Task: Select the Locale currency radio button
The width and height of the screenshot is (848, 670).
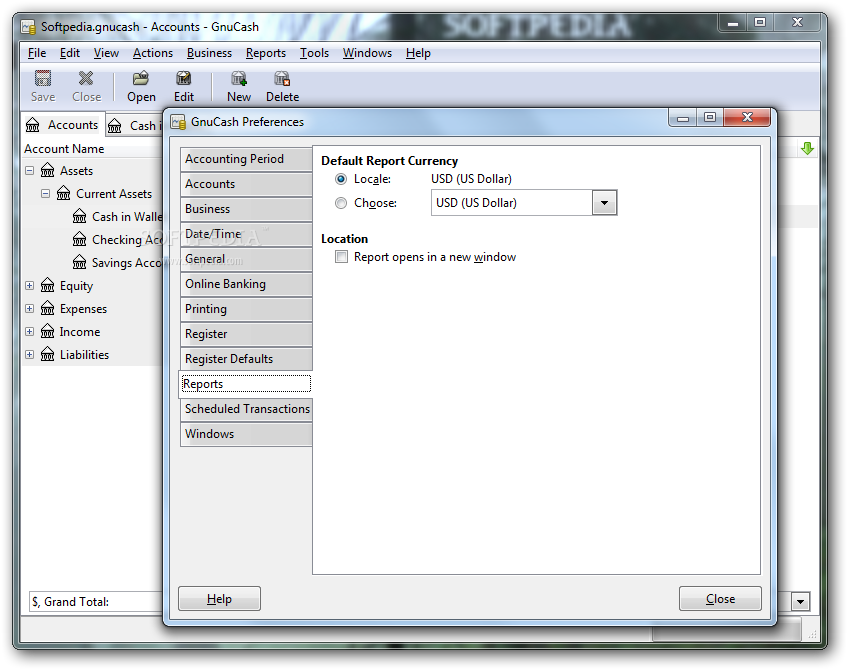Action: (341, 179)
